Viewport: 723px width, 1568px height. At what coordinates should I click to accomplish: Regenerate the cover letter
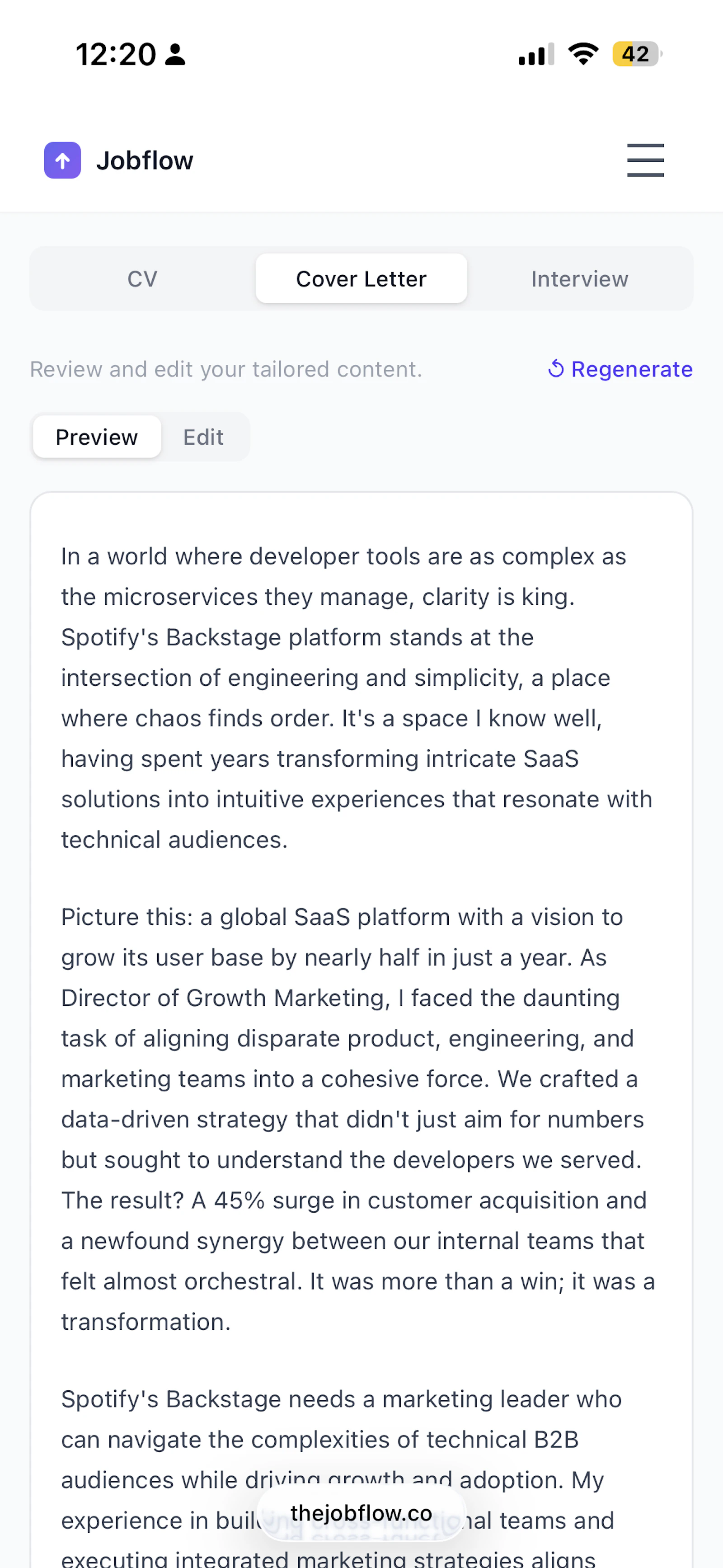point(620,369)
